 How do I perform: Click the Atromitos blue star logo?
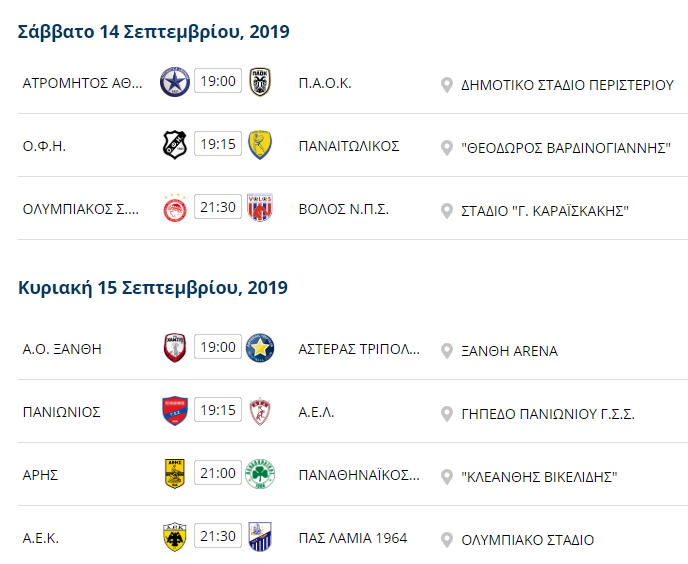pos(175,82)
